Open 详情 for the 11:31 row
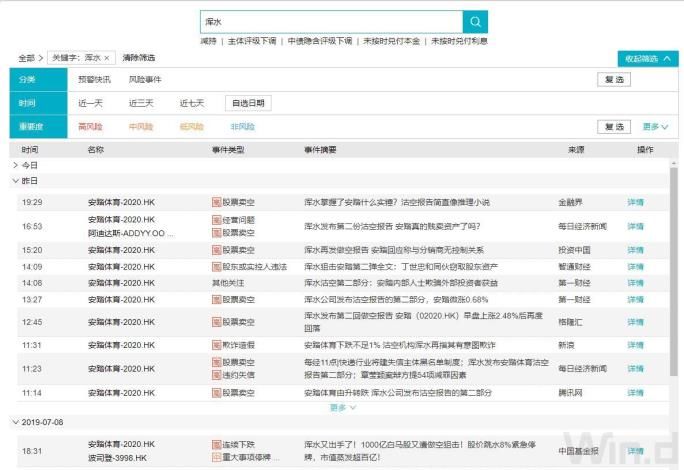The image size is (684, 470). coord(636,345)
